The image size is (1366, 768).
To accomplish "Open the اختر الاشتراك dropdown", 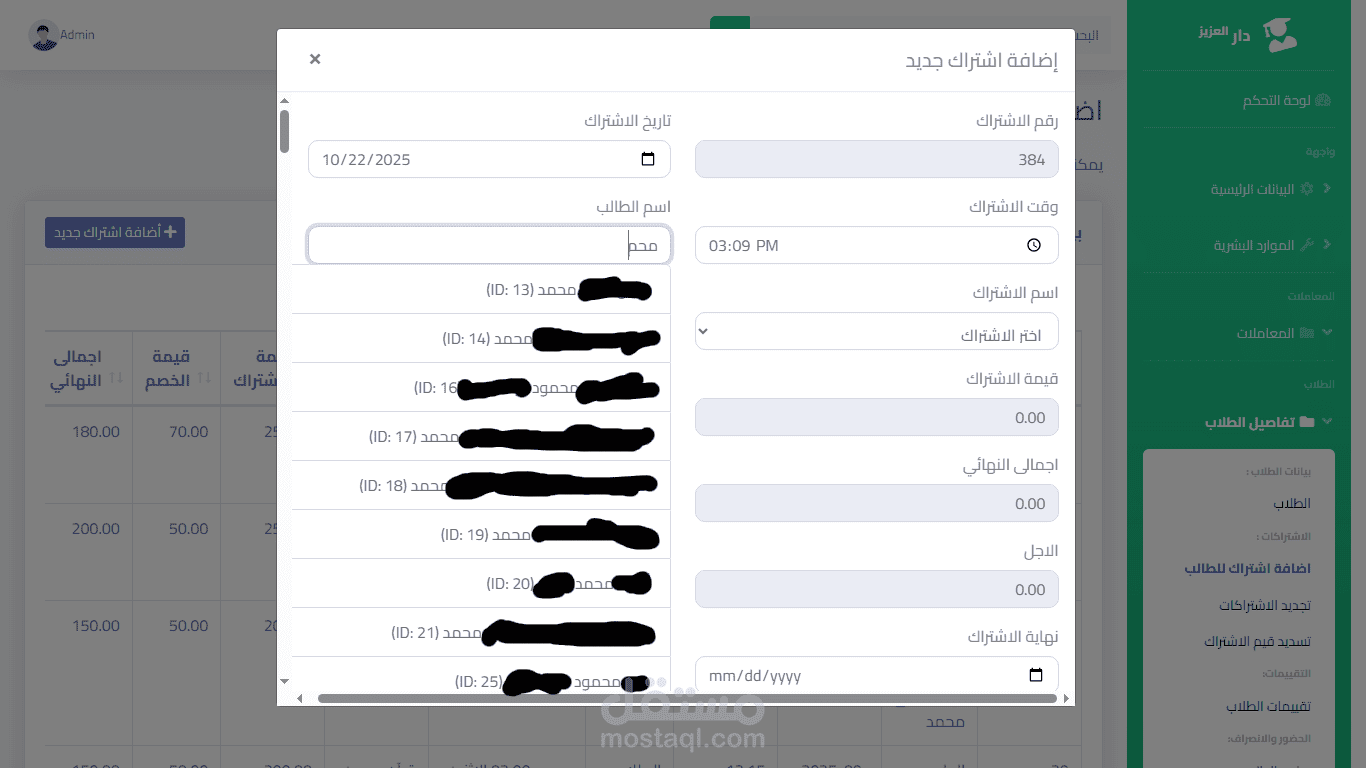I will pos(877,331).
